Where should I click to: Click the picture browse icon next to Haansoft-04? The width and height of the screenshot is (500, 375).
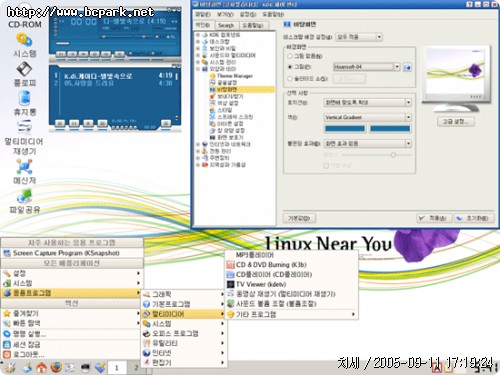407,67
